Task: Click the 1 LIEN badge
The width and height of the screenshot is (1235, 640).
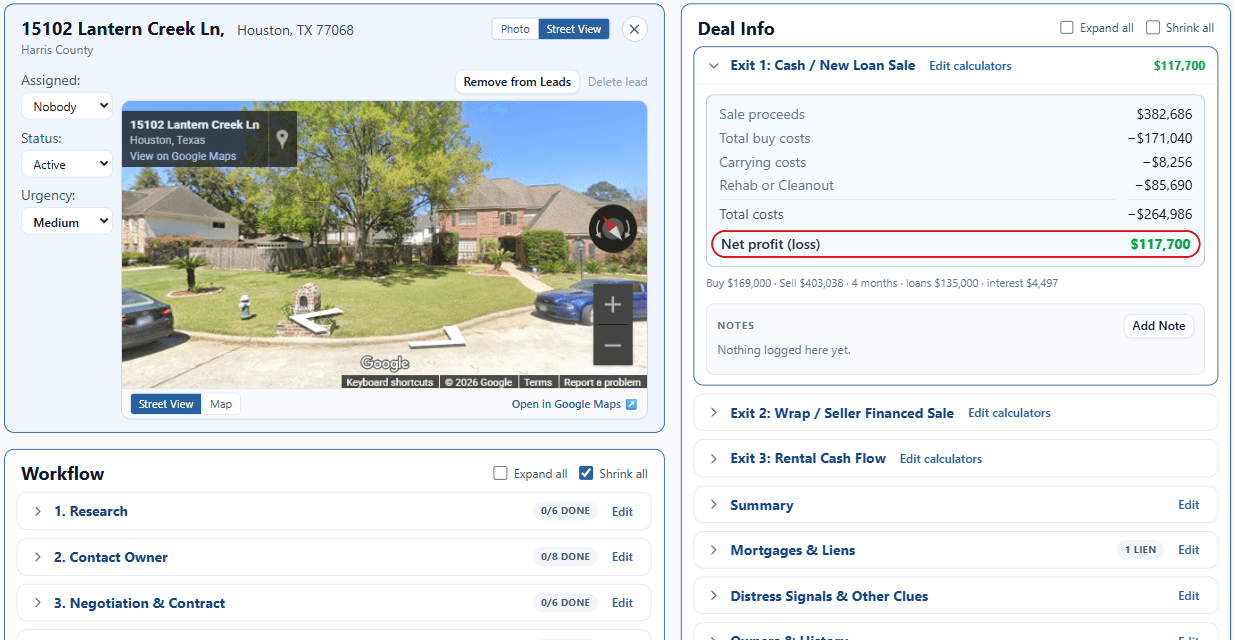Action: pyautogui.click(x=1140, y=550)
